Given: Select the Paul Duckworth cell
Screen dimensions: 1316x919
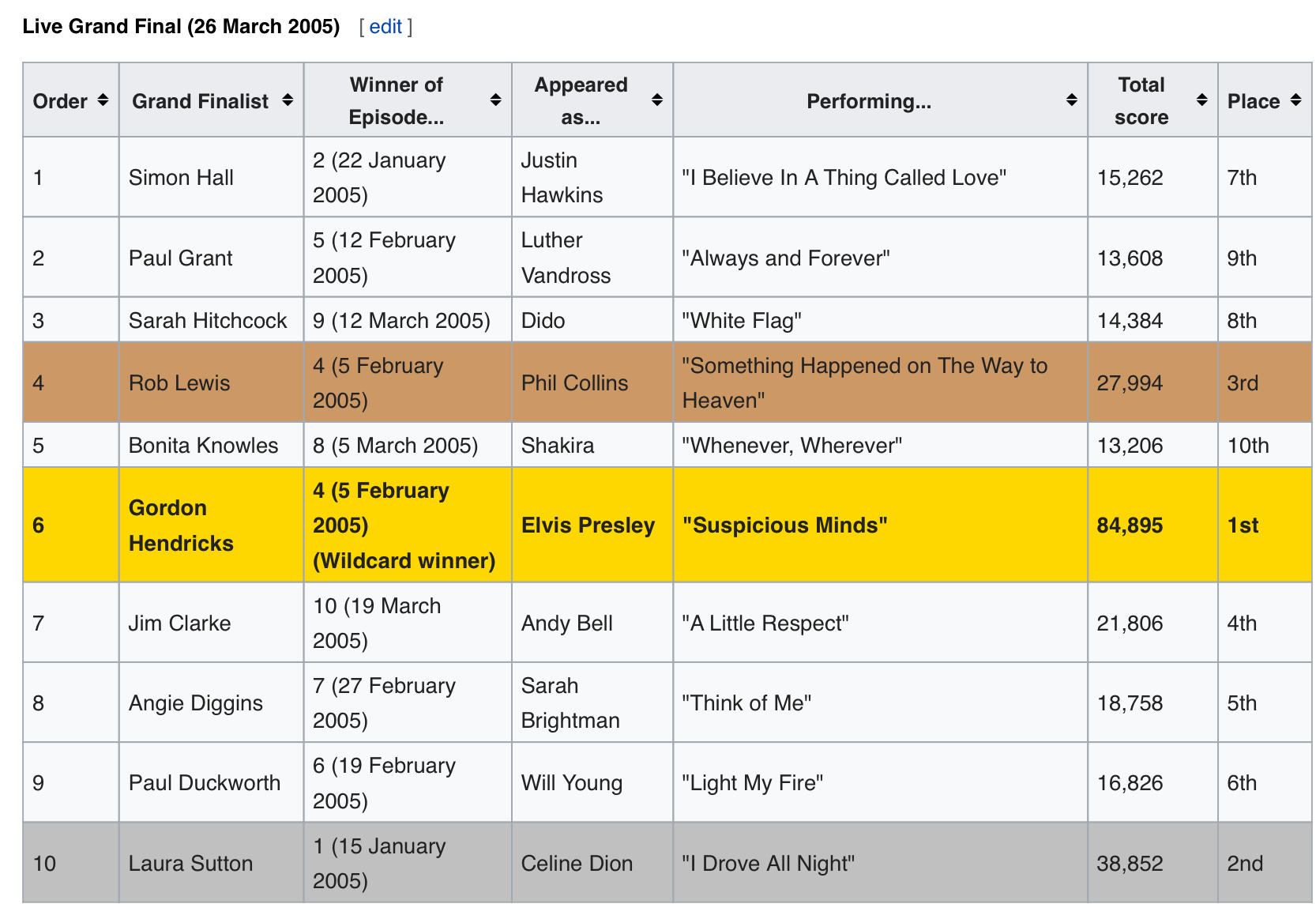Looking at the screenshot, I should tap(211, 782).
